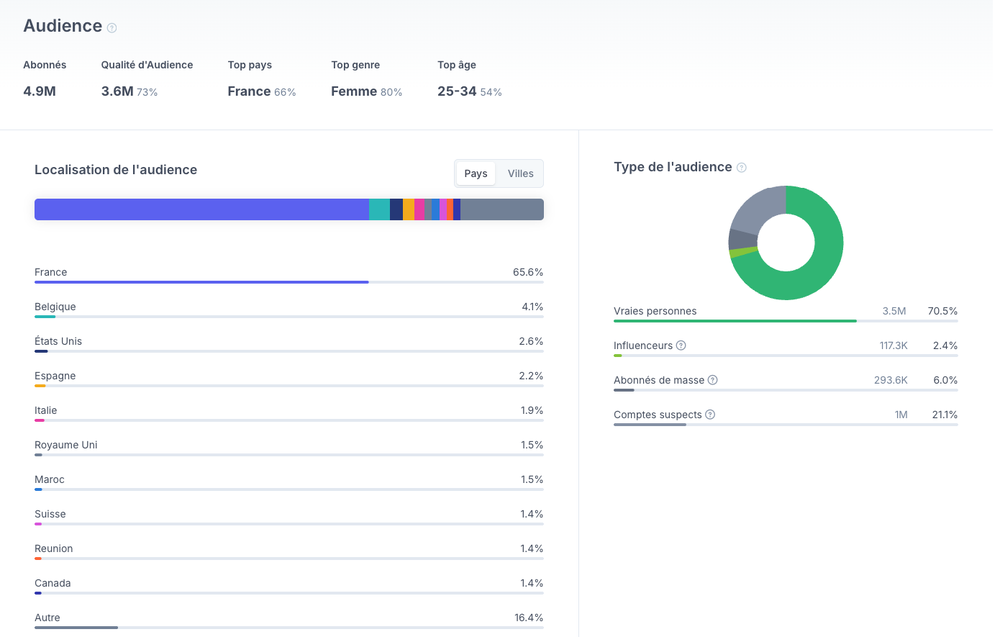Click the France Top pays value

(249, 91)
